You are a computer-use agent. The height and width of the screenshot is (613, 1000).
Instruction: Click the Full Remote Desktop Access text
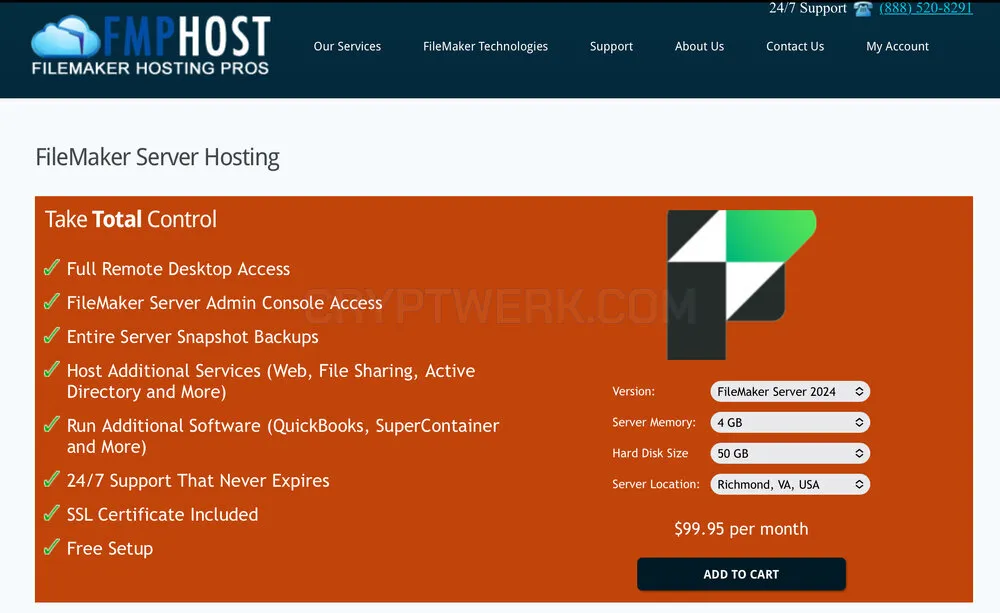tap(179, 269)
